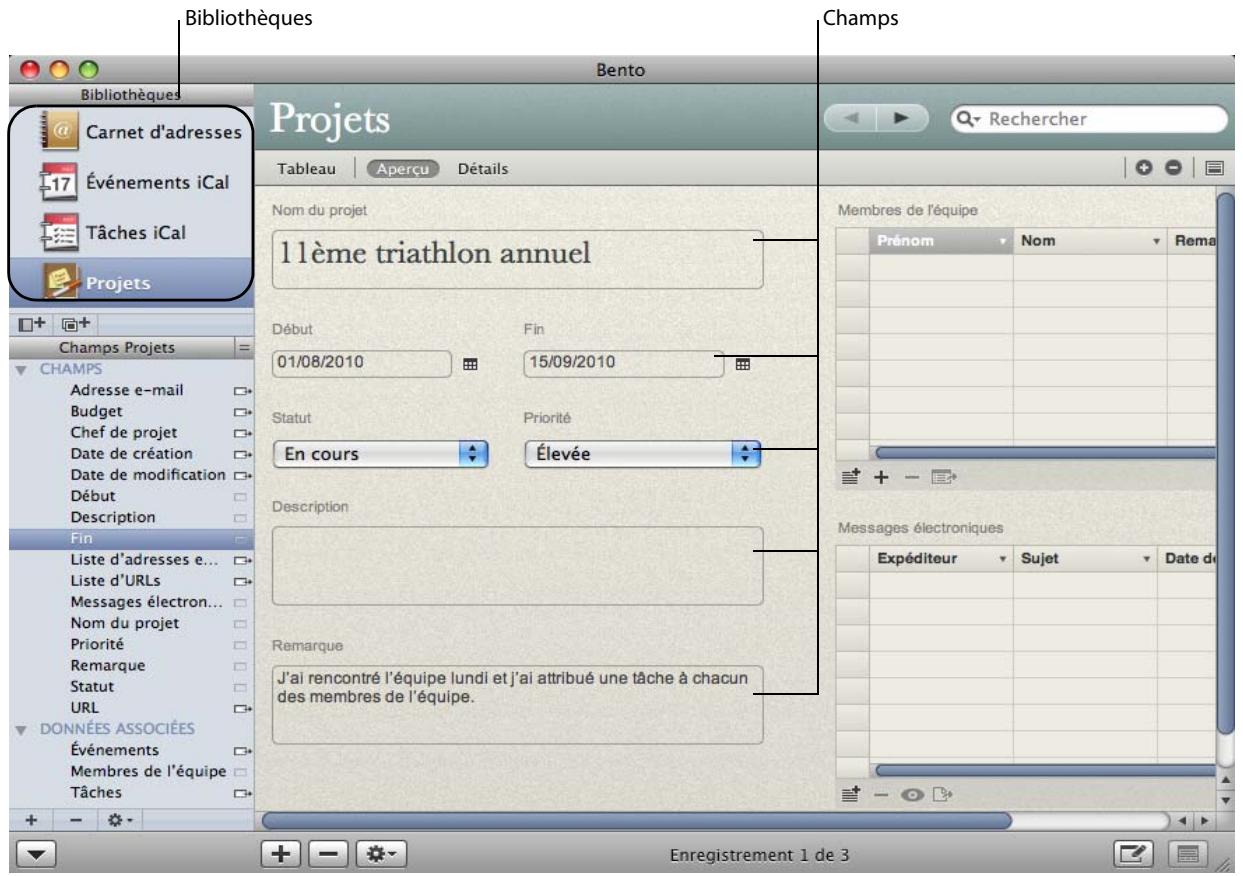The width and height of the screenshot is (1243, 876).
Task: Delete the record with bottom minus button
Action: (x=329, y=853)
